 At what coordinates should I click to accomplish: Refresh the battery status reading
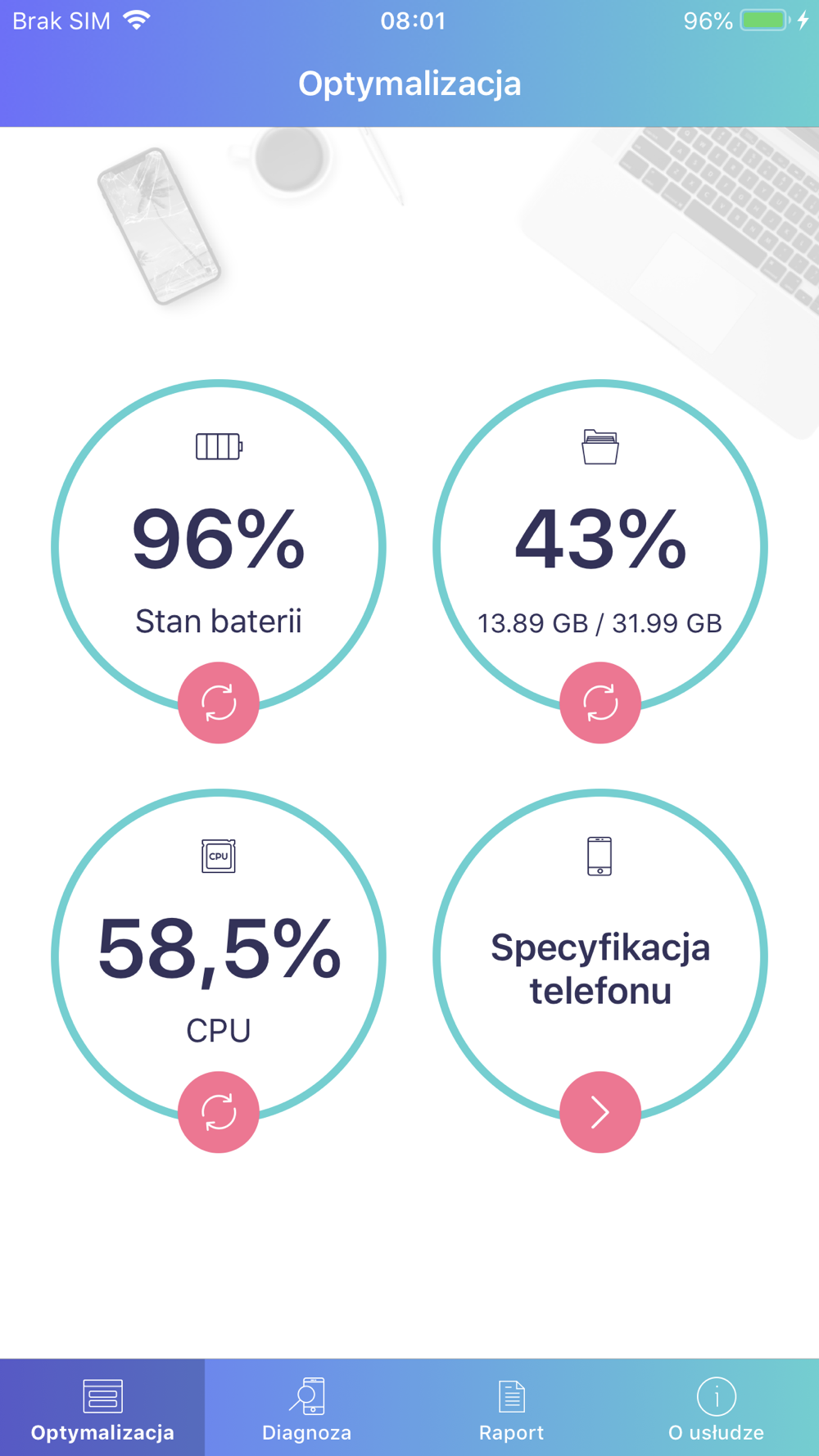219,703
